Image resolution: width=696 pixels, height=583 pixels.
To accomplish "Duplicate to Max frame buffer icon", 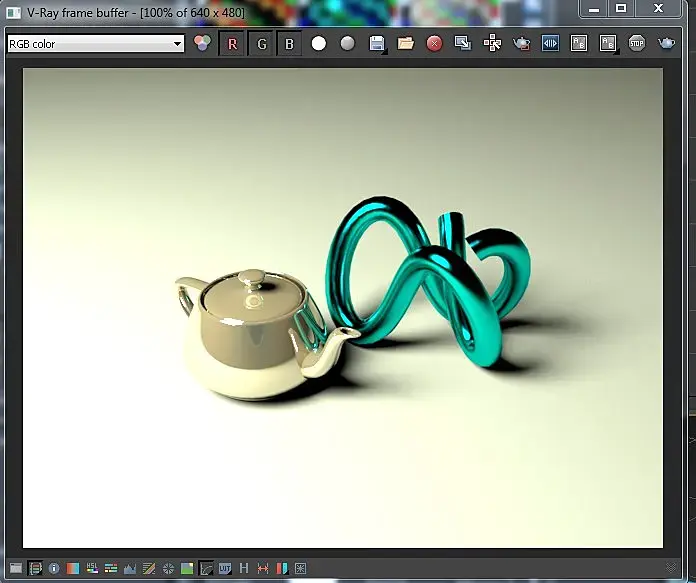I will click(x=463, y=44).
